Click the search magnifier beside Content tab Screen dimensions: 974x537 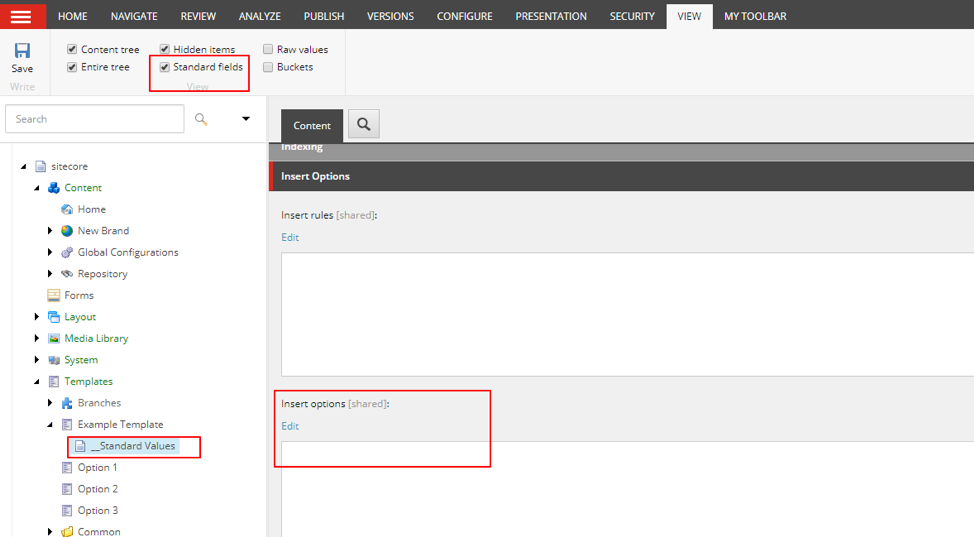click(x=363, y=125)
